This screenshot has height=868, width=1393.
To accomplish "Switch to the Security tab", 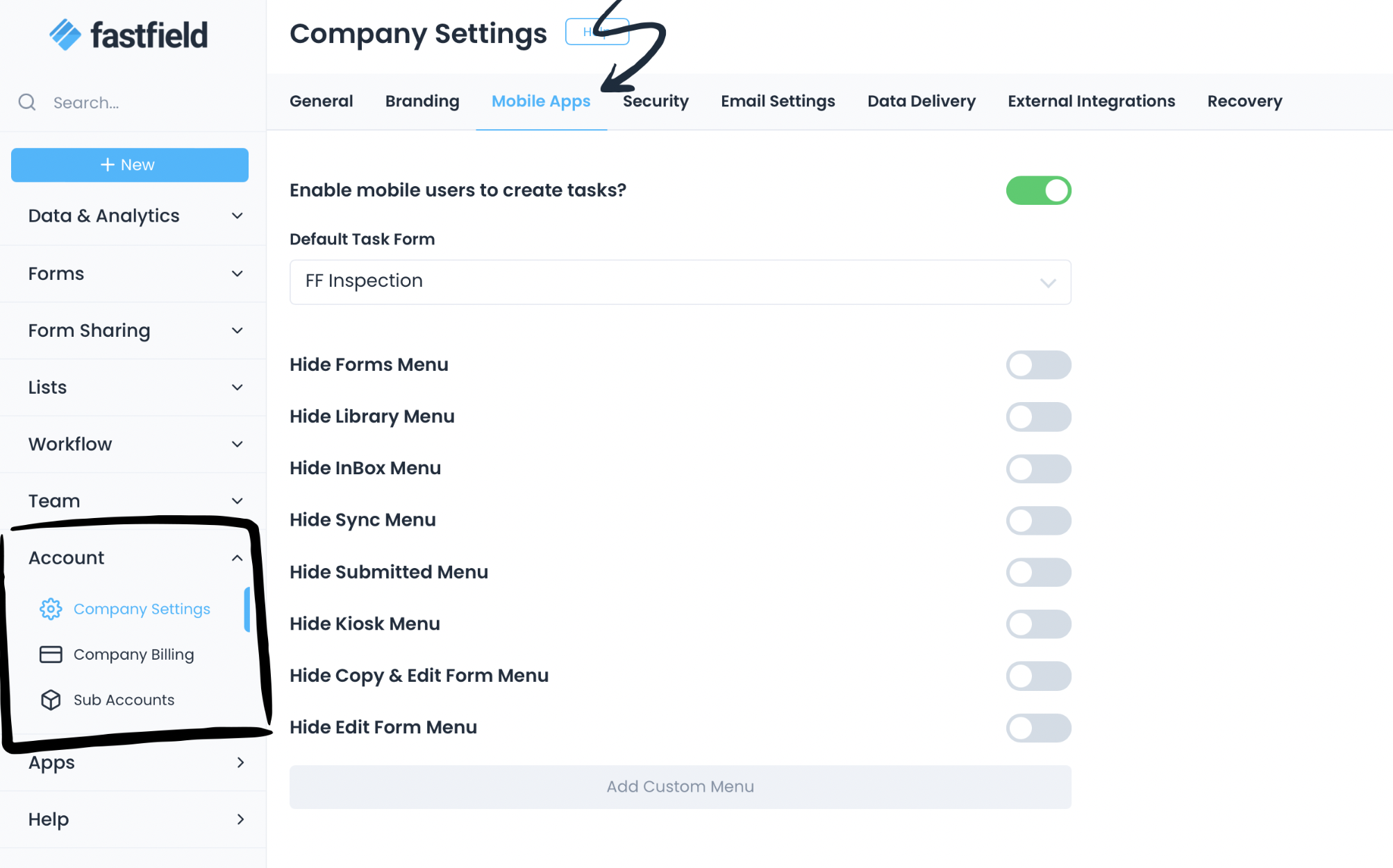I will 656,101.
